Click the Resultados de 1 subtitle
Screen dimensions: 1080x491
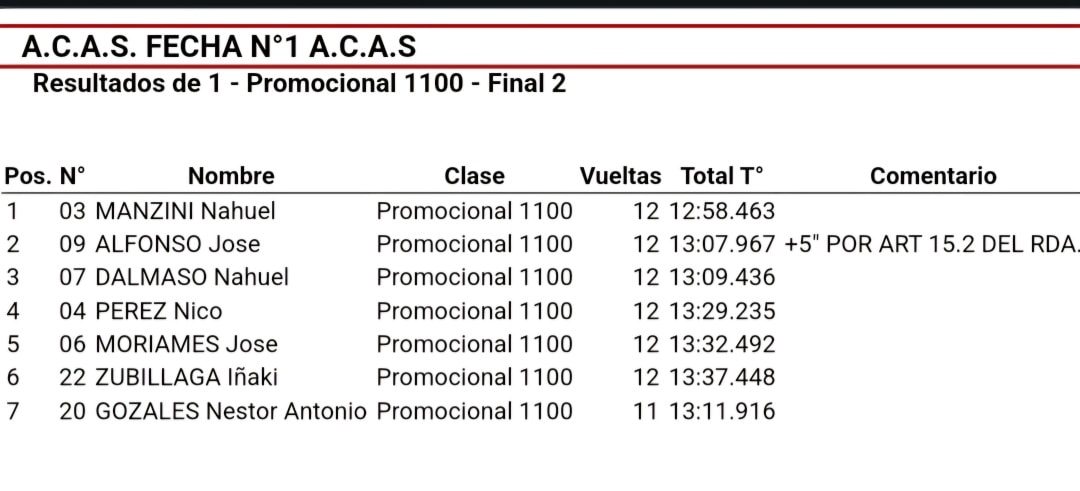click(x=300, y=83)
